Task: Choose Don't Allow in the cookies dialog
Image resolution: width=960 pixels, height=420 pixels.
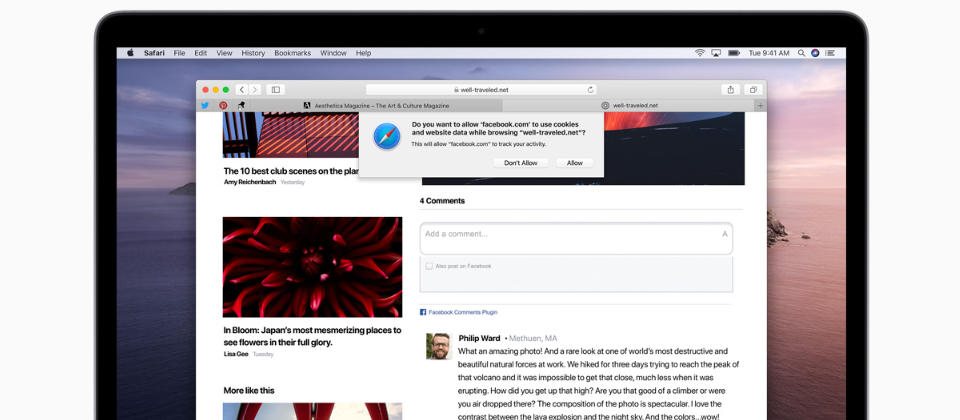Action: (520, 163)
